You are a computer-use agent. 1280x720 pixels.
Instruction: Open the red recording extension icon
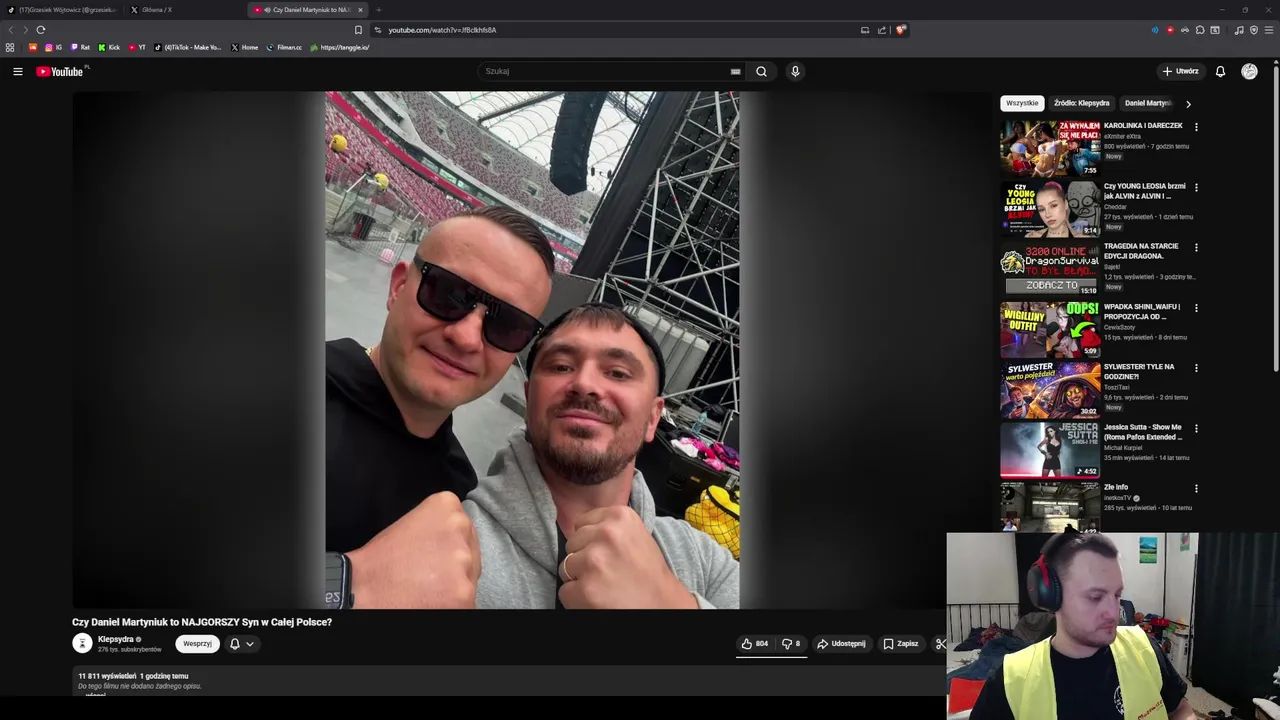click(x=1170, y=30)
